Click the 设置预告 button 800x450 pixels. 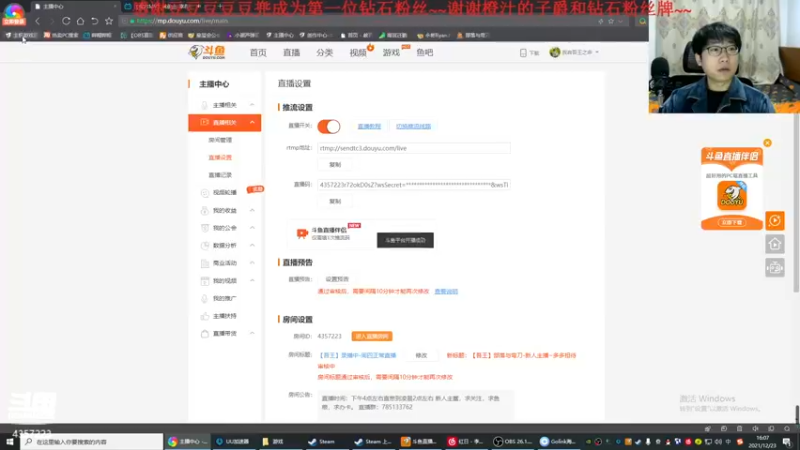(337, 279)
